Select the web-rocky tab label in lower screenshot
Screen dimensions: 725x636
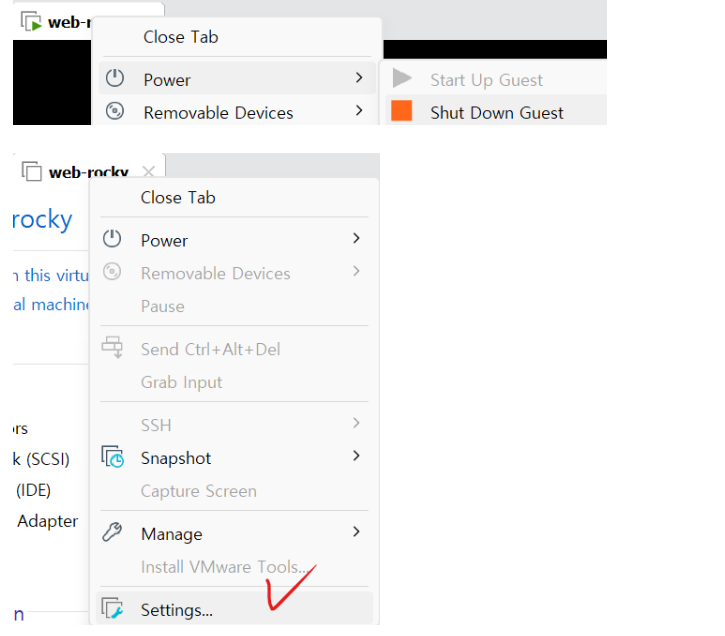pos(88,172)
